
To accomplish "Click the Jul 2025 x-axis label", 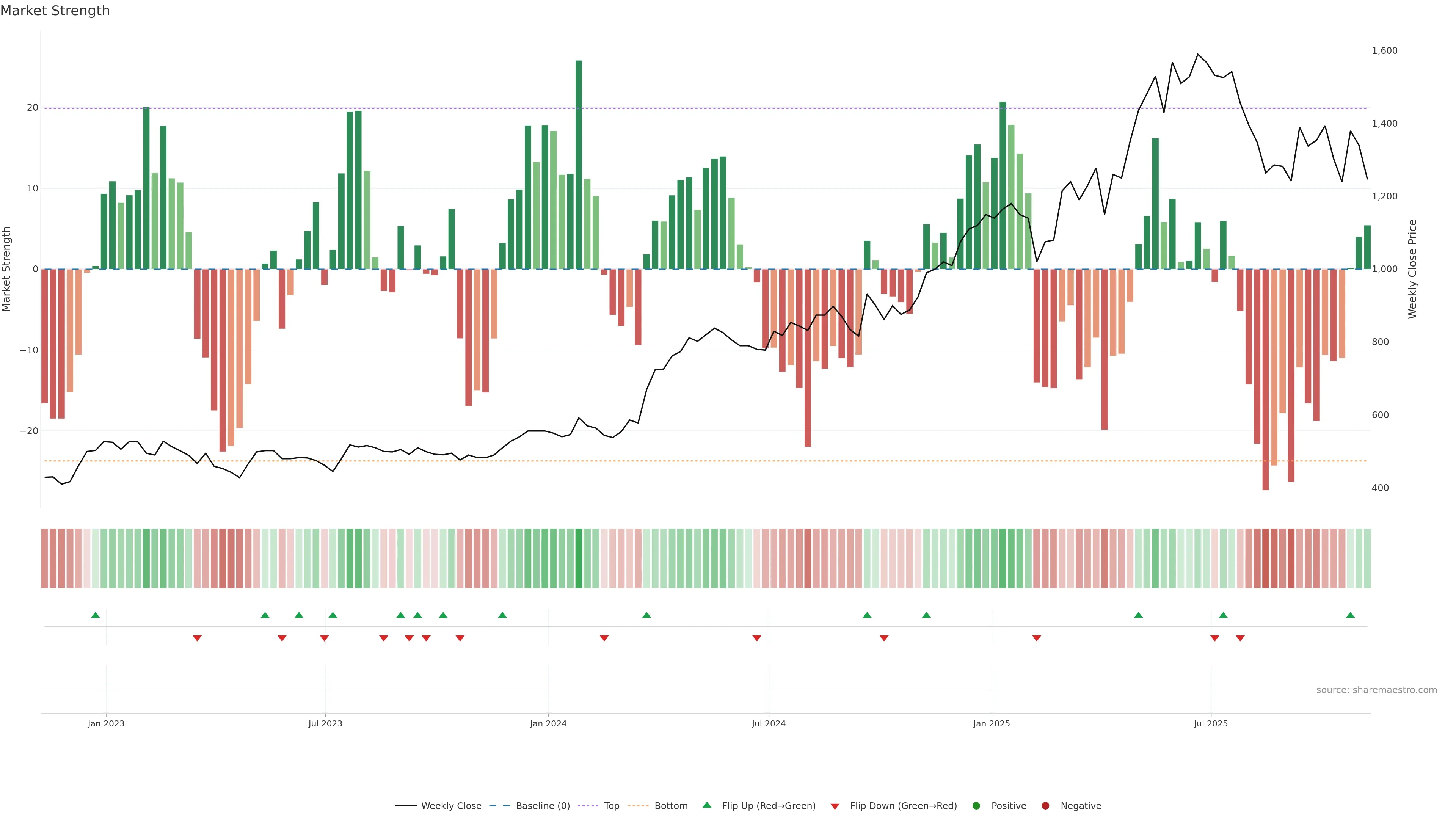I will point(1211,723).
